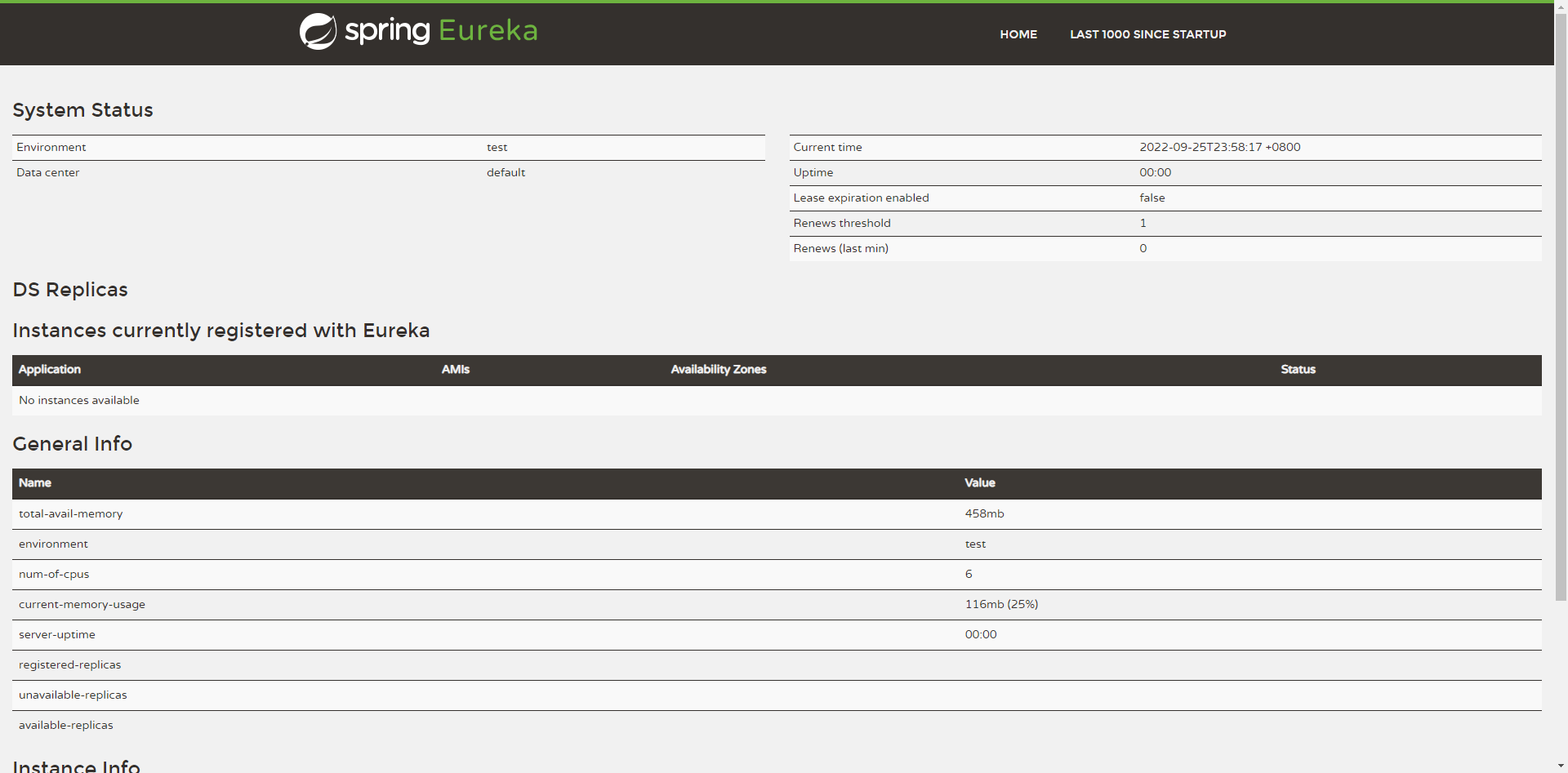1568x773 pixels.
Task: Select the "Lease expiration enabled" label
Action: point(861,198)
